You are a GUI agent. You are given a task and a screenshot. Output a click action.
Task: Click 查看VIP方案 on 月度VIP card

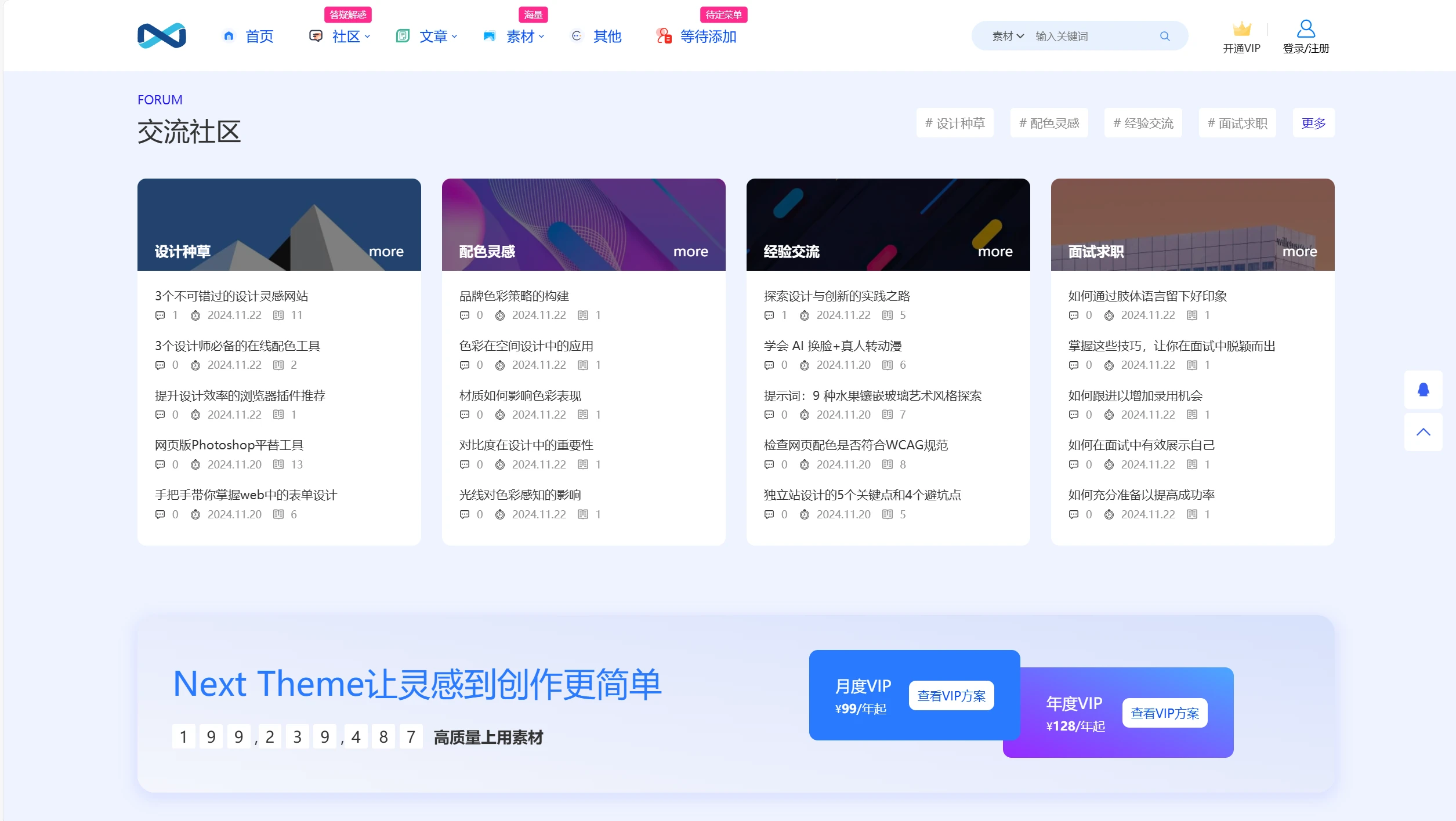[x=951, y=696]
